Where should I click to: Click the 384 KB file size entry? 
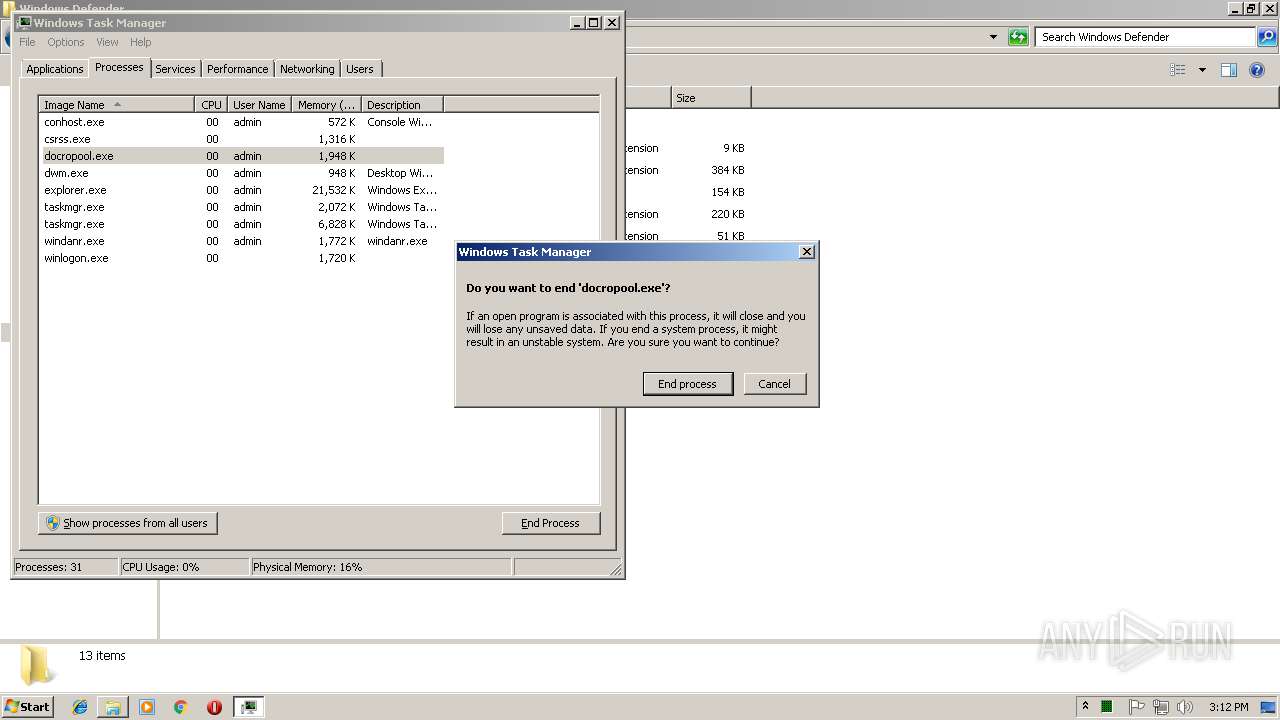[x=728, y=170]
